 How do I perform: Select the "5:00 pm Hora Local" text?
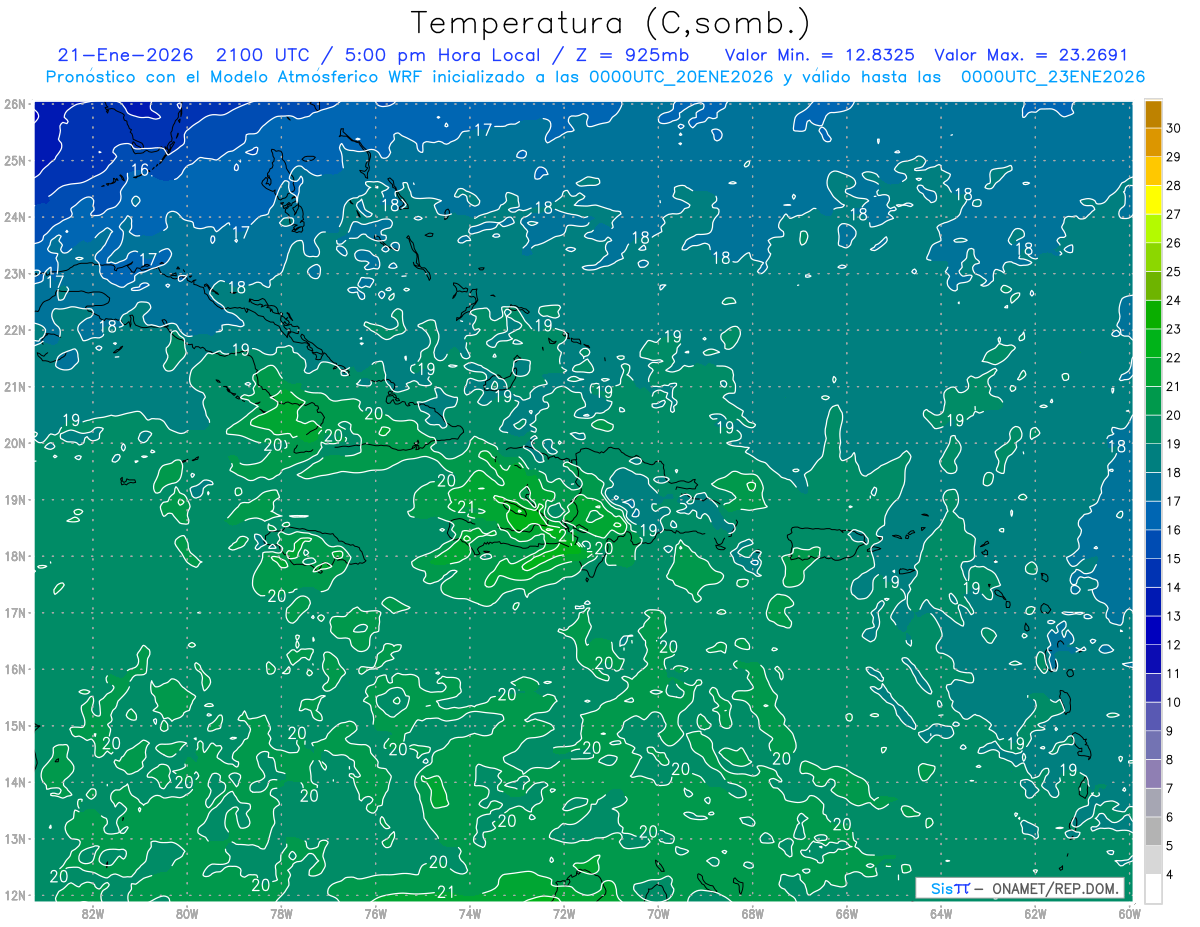coord(440,55)
